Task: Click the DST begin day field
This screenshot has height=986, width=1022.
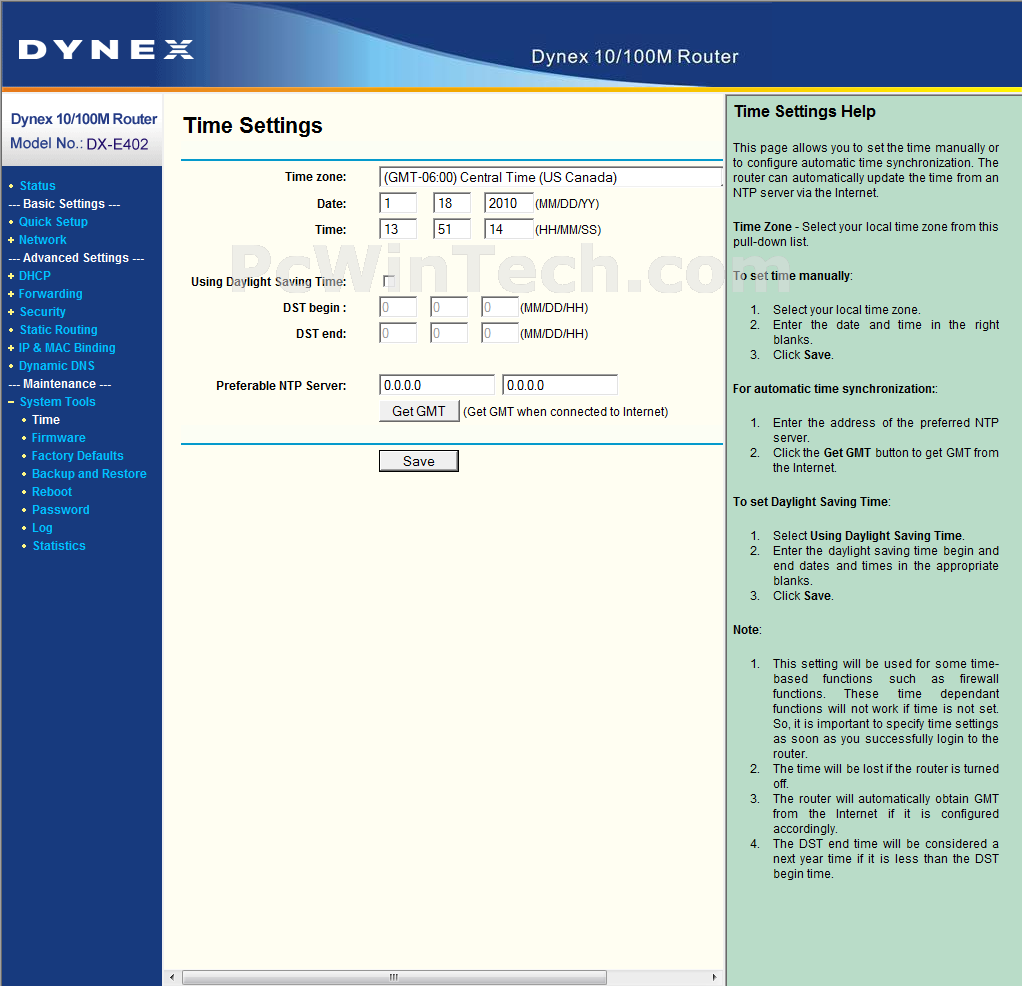Action: click(448, 307)
